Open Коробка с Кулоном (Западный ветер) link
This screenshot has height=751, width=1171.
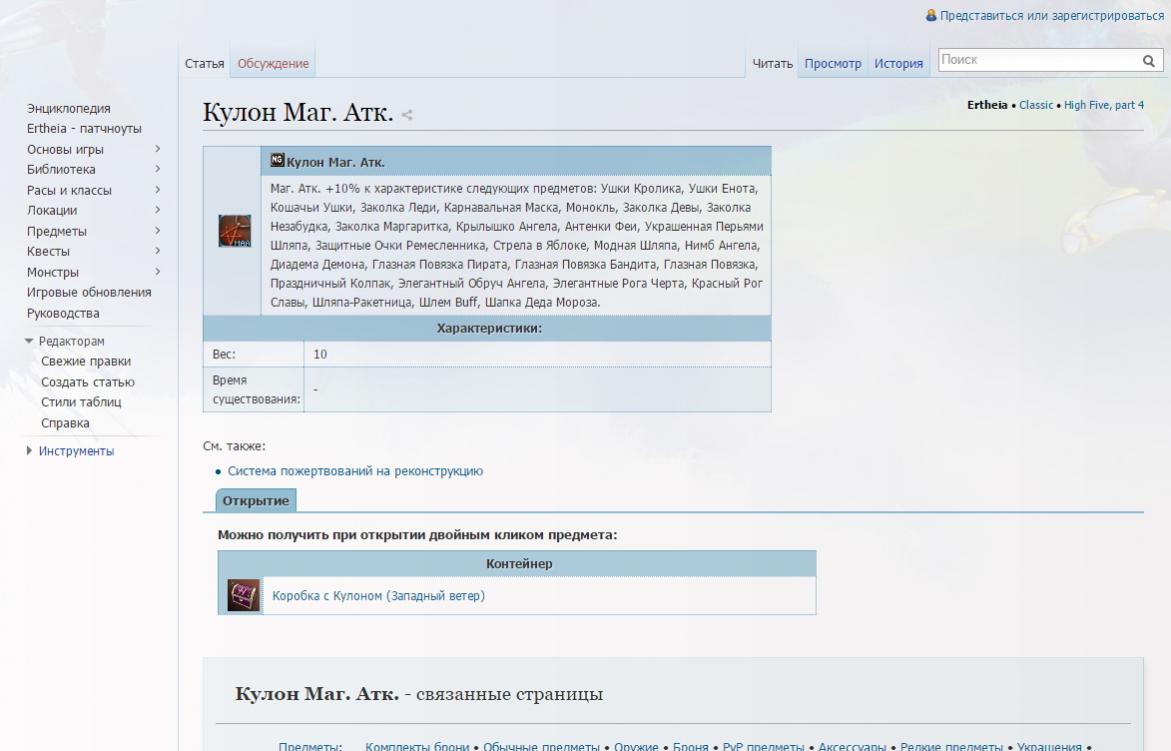pos(378,596)
